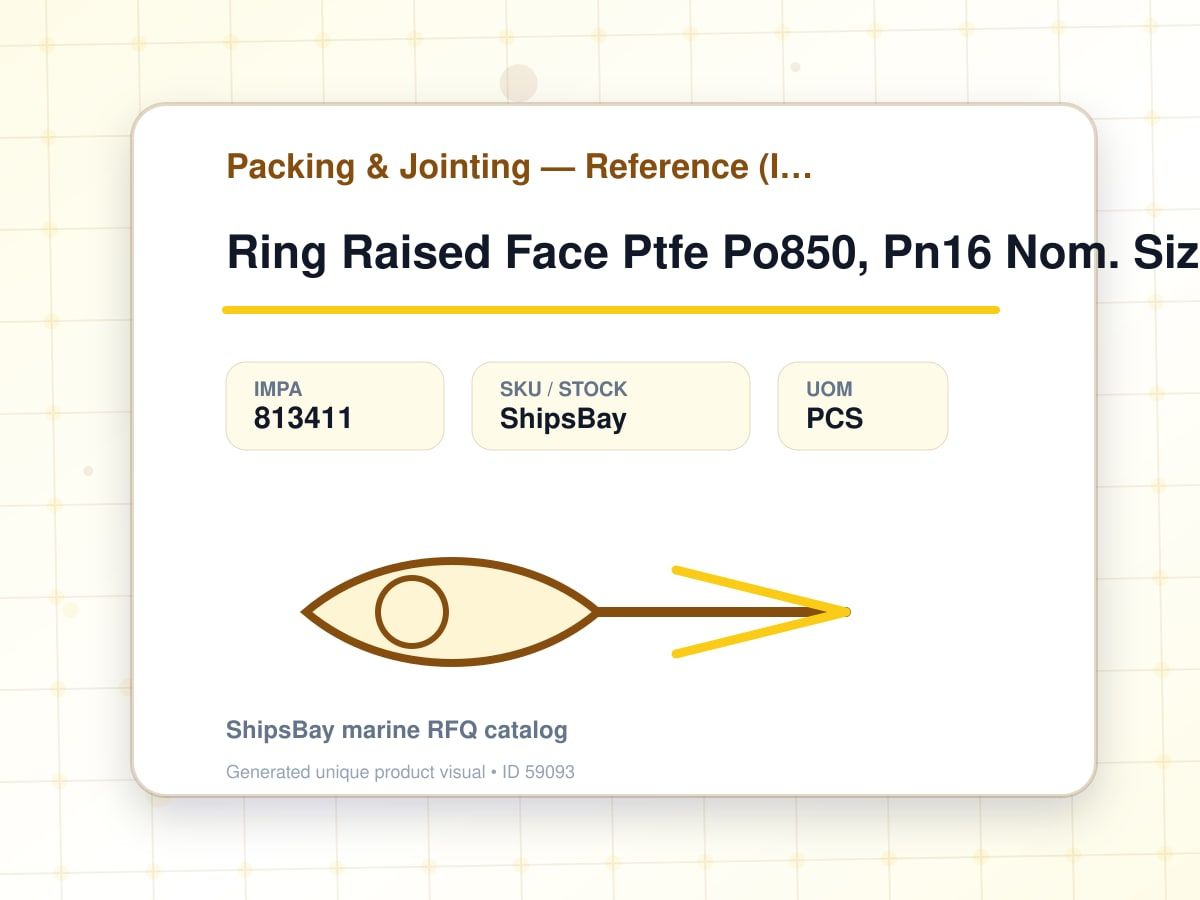
Task: Open the Packing & Jointing category heading
Action: coord(519,167)
